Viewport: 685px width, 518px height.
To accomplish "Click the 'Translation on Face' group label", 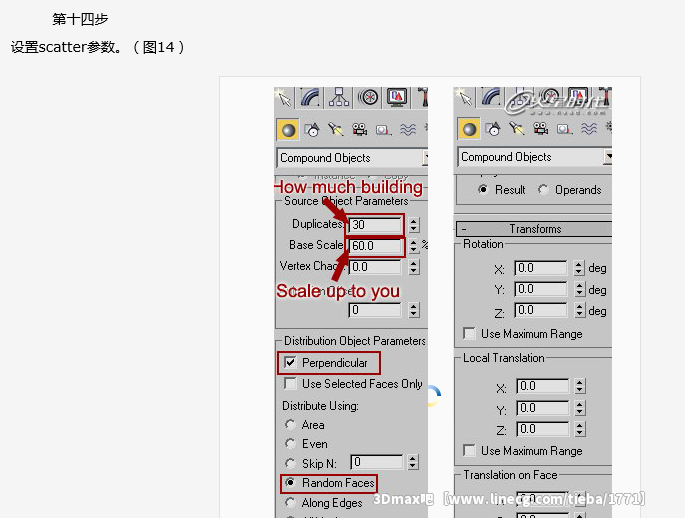I will (510, 475).
